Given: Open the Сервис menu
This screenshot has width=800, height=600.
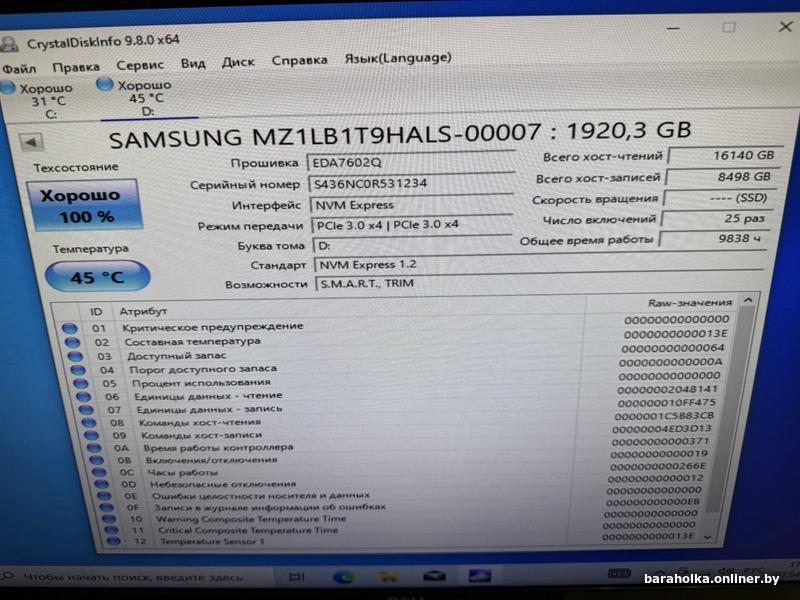Looking at the screenshot, I should tap(140, 65).
